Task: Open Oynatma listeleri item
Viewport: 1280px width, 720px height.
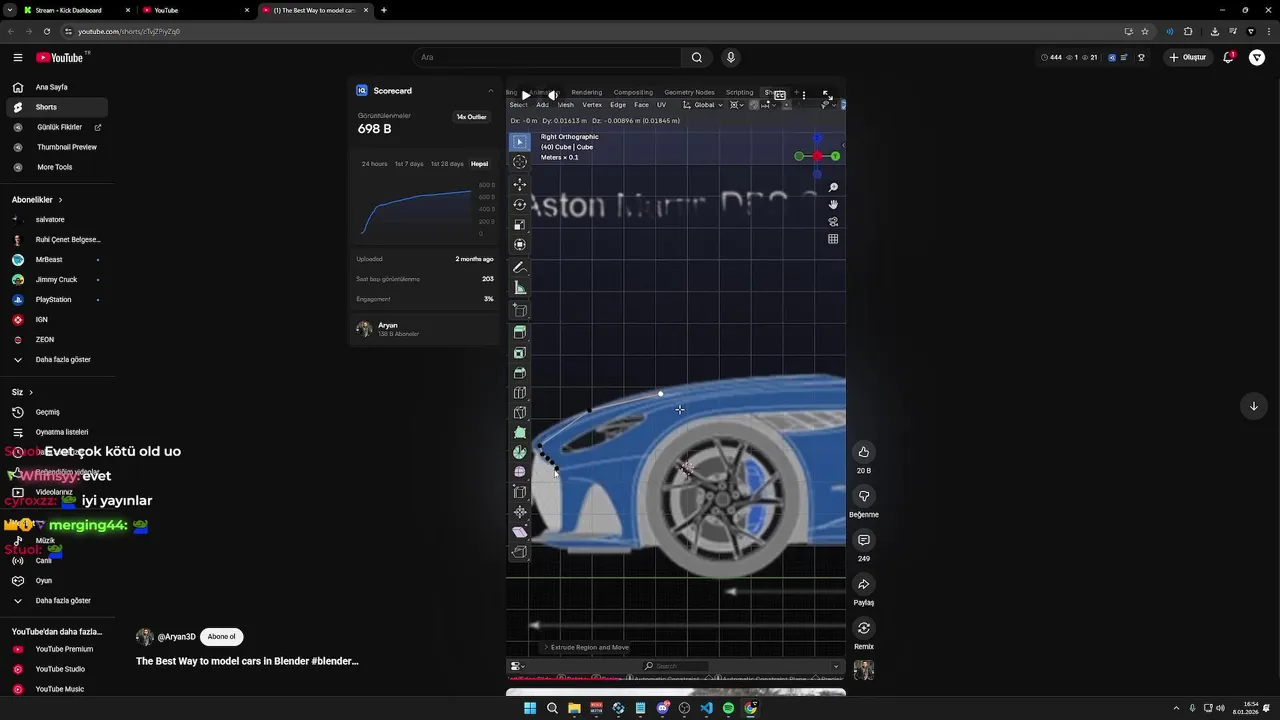Action: 57,432
